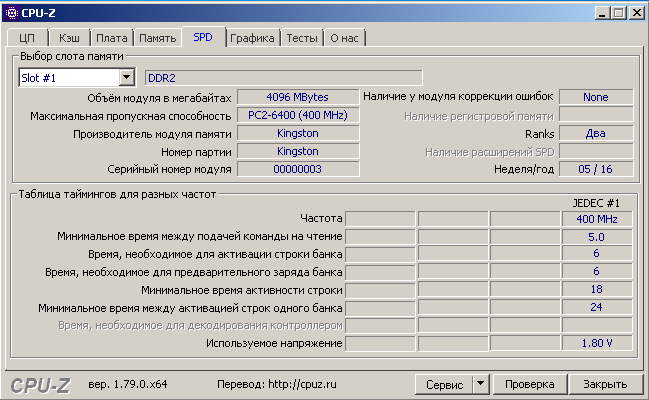This screenshot has height=400, width=649.
Task: Select the Плата tab
Action: point(112,38)
